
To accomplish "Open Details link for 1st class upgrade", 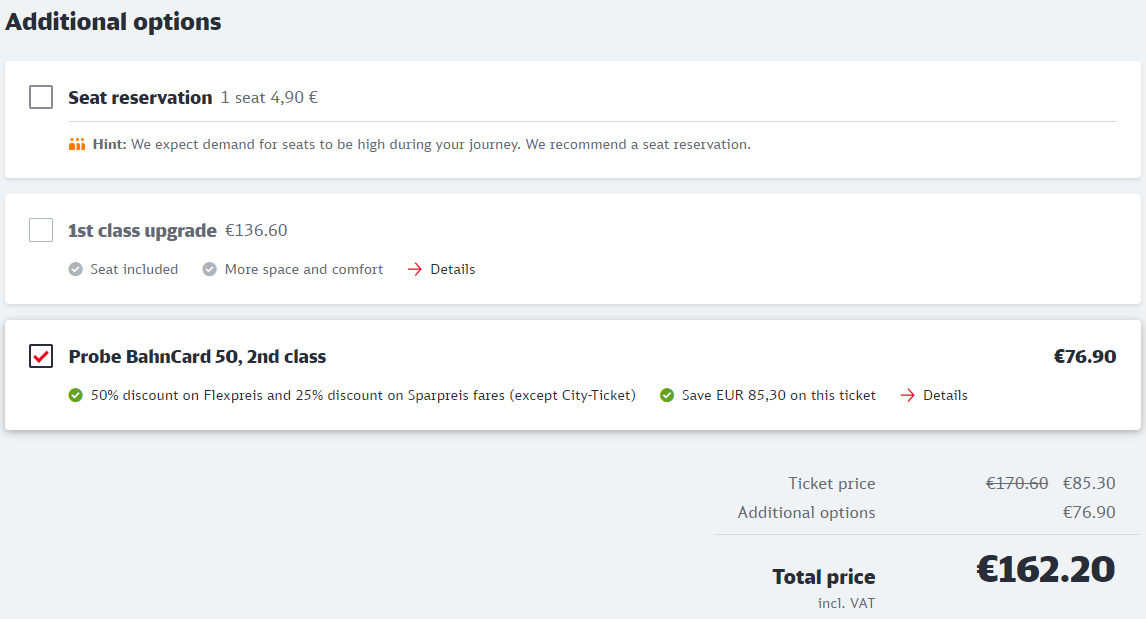I will [452, 269].
